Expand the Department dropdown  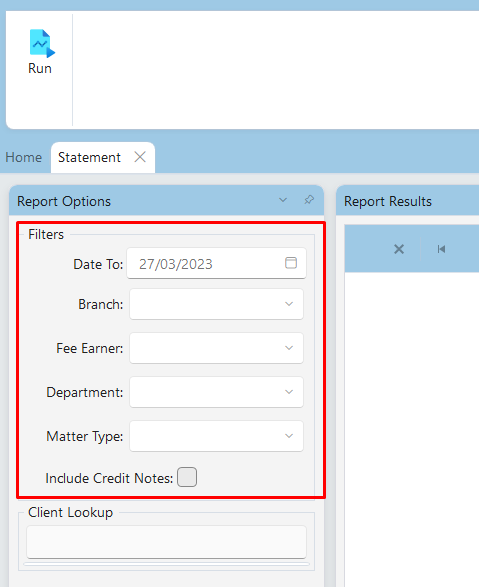216,392
